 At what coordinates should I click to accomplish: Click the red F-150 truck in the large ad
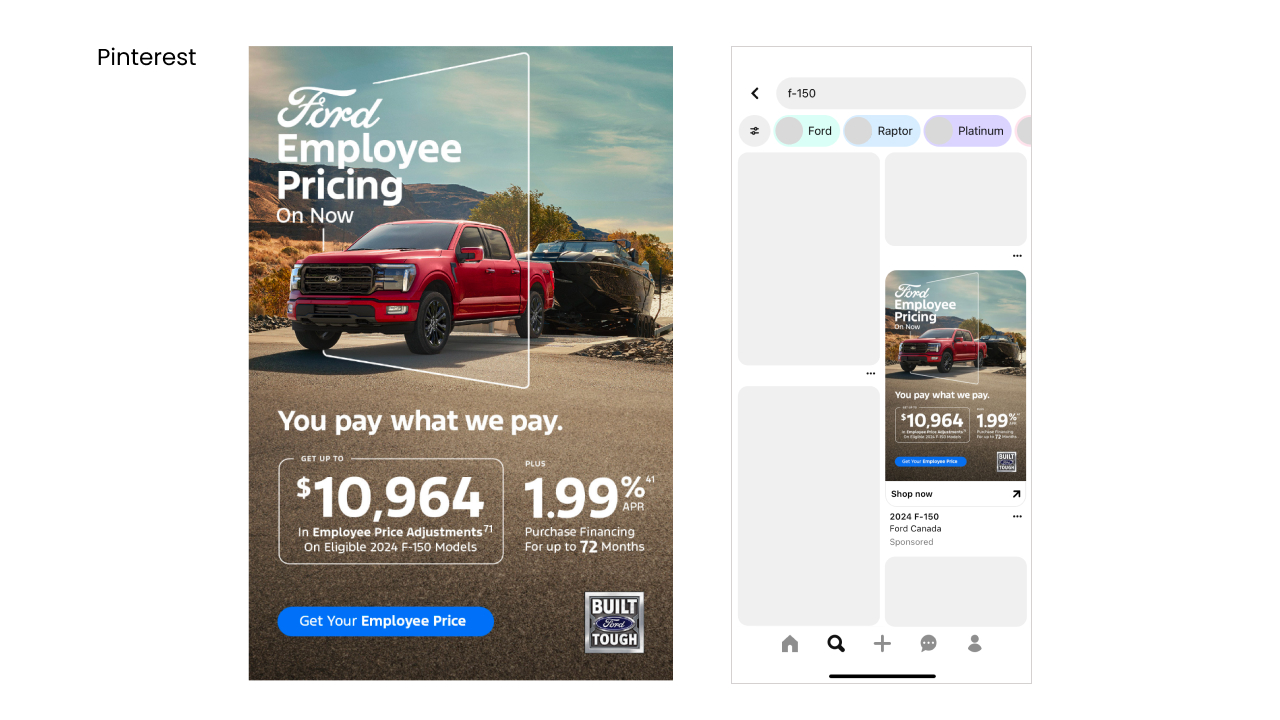[420, 287]
